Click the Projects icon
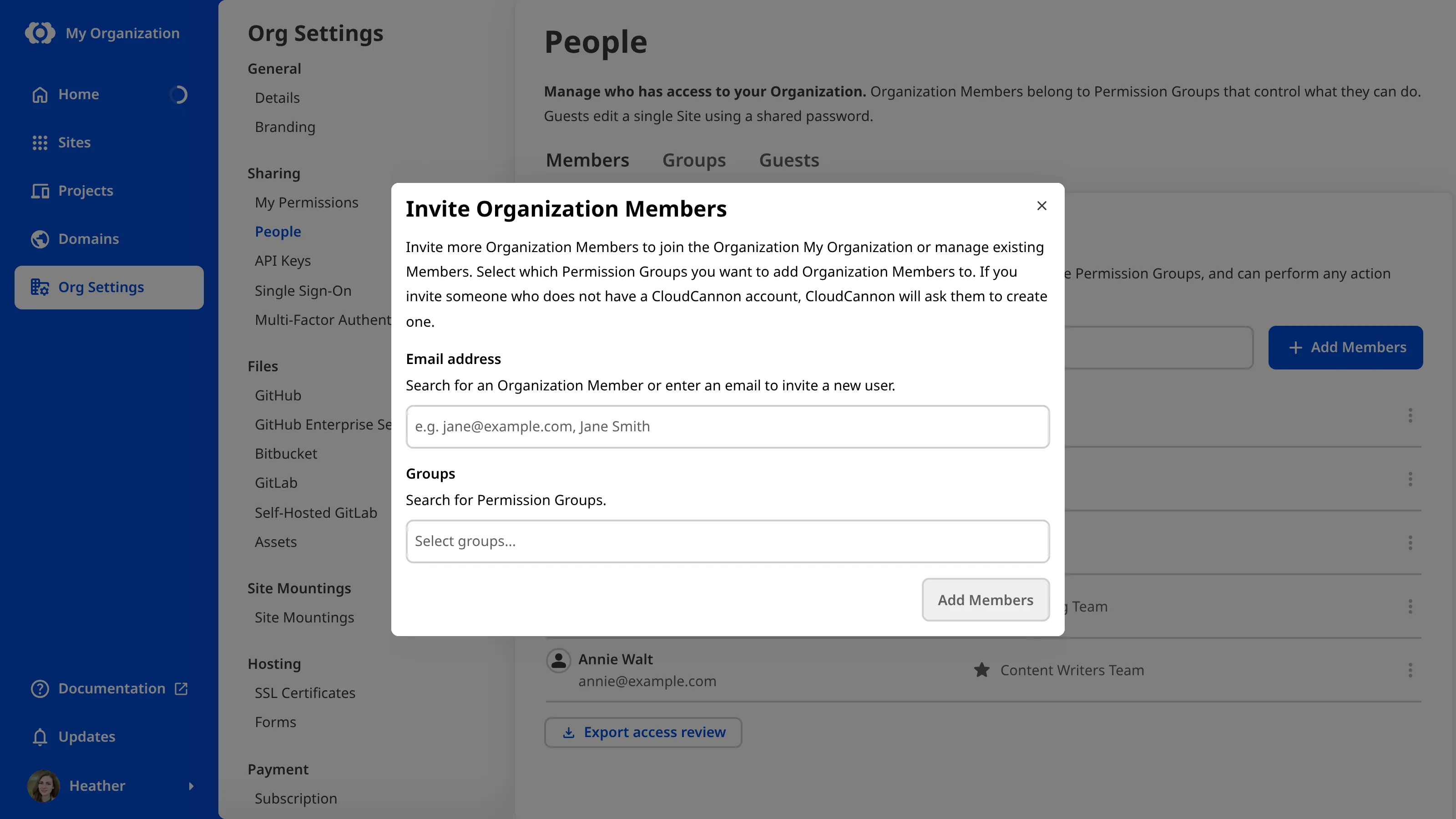This screenshot has height=819, width=1456. 40,191
